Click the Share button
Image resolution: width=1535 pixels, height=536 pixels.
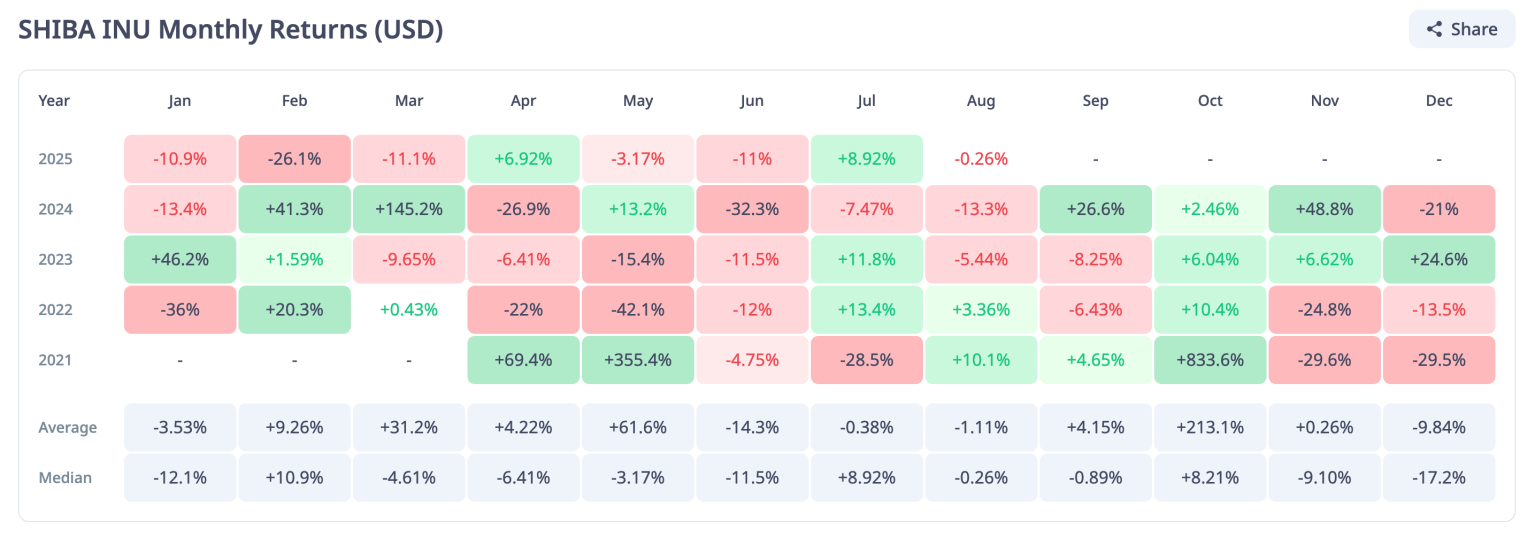pyautogui.click(x=1462, y=29)
